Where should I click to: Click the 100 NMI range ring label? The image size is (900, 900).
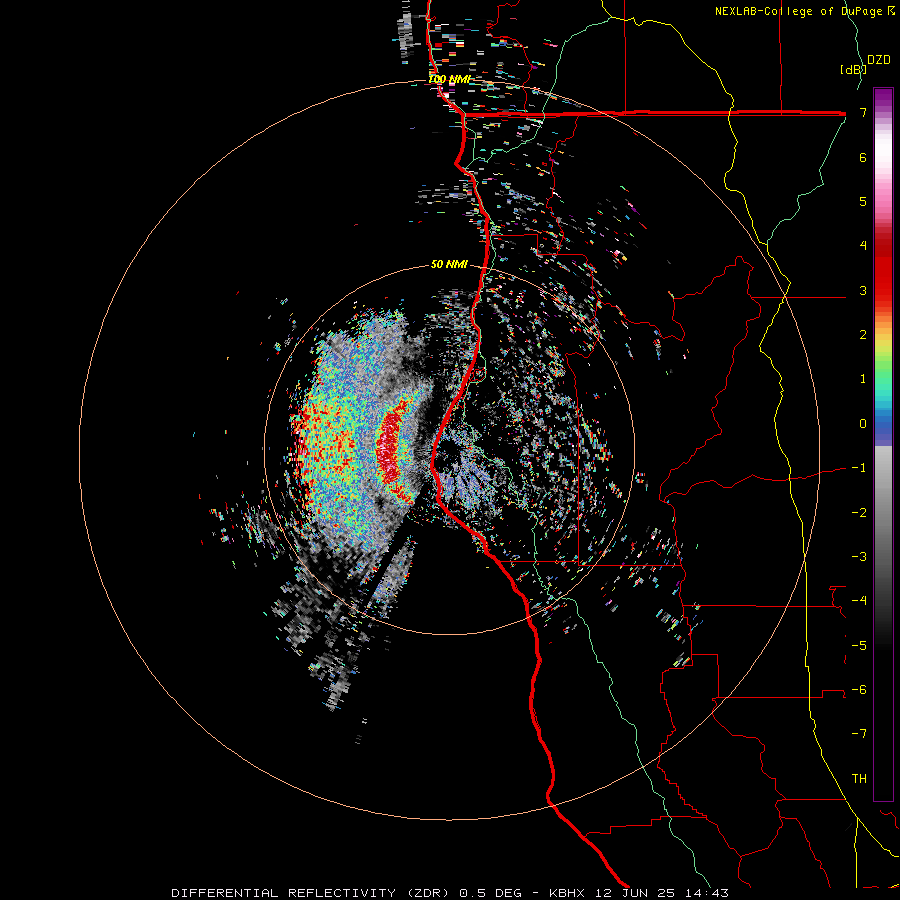click(x=449, y=79)
